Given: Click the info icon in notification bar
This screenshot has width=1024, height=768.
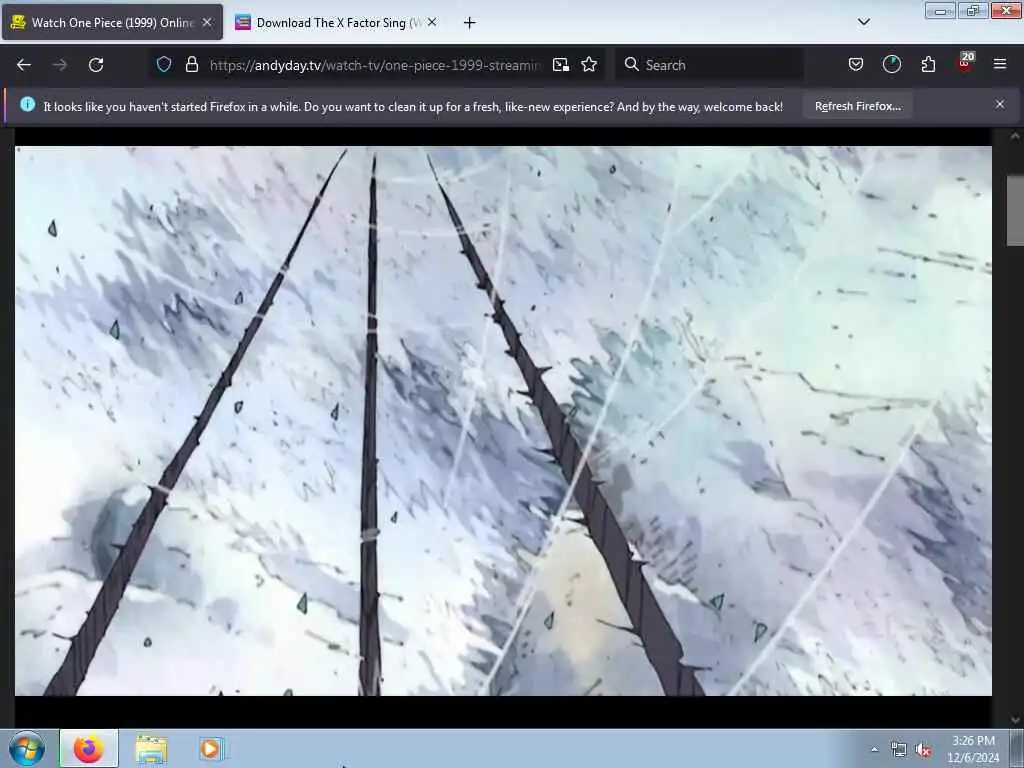Looking at the screenshot, I should (27, 104).
